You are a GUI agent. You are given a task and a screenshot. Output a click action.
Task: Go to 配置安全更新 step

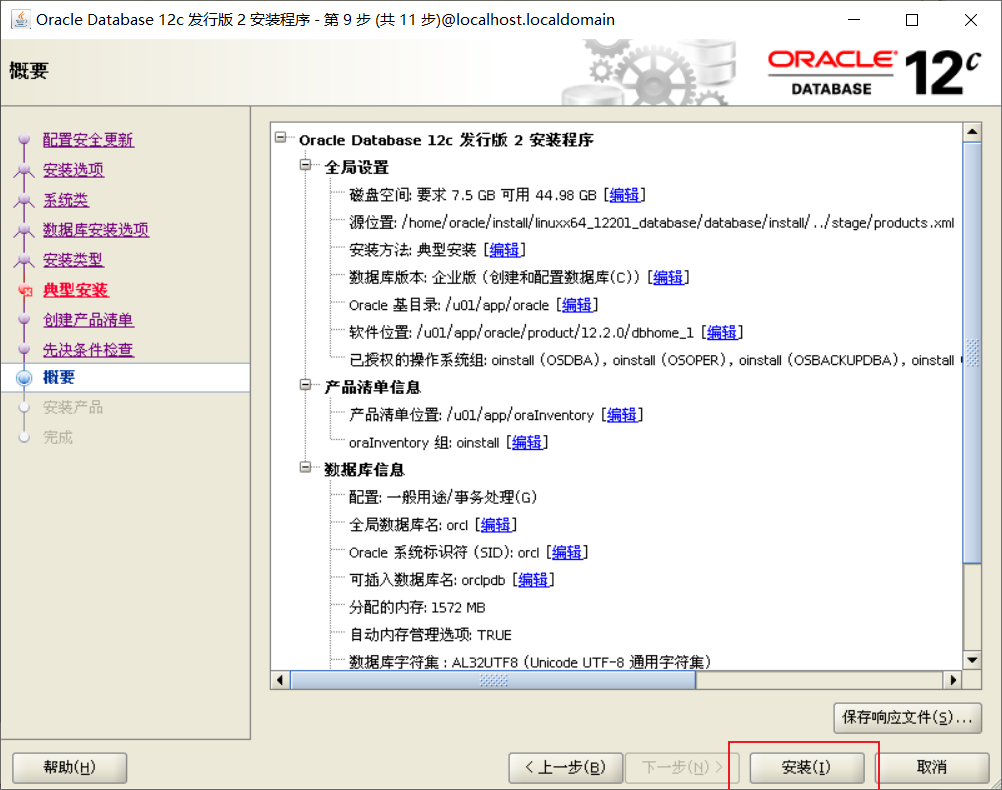point(88,139)
